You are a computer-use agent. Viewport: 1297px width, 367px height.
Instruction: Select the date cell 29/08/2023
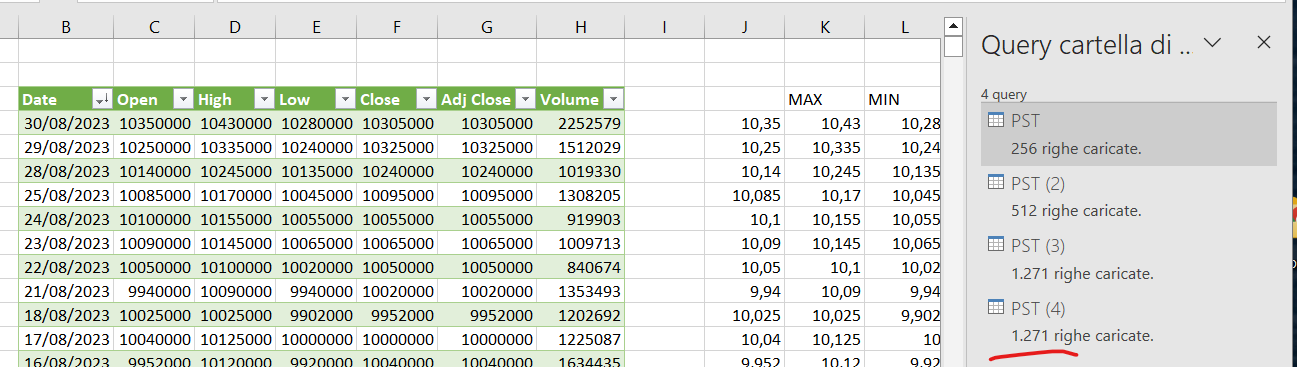click(66, 147)
